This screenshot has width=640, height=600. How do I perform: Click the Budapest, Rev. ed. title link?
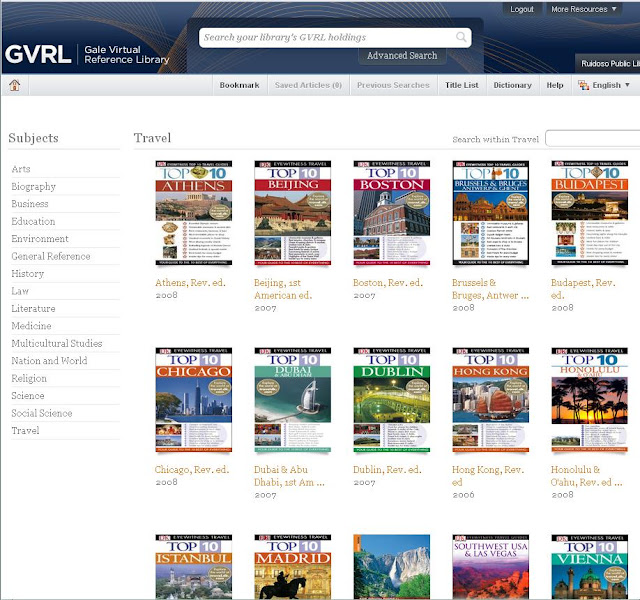(583, 289)
